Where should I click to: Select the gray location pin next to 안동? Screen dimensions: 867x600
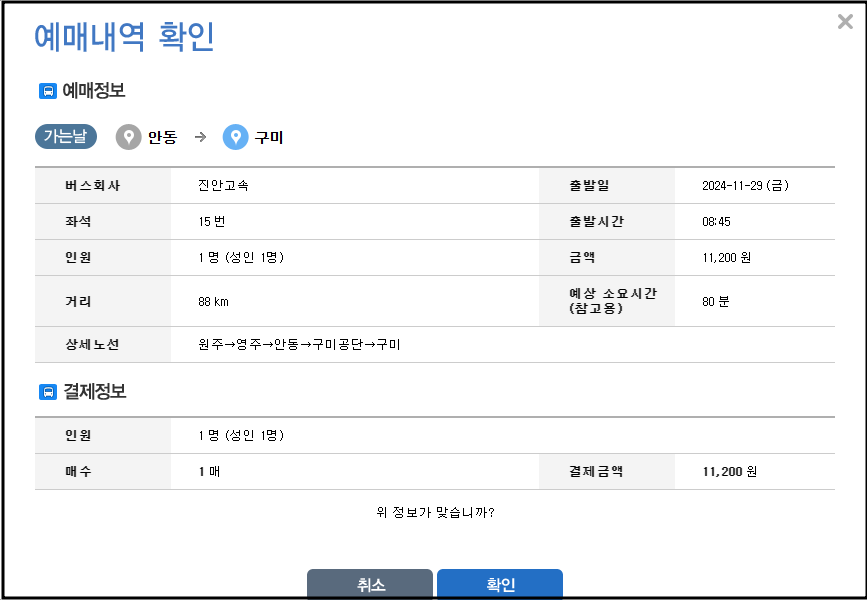point(128,136)
